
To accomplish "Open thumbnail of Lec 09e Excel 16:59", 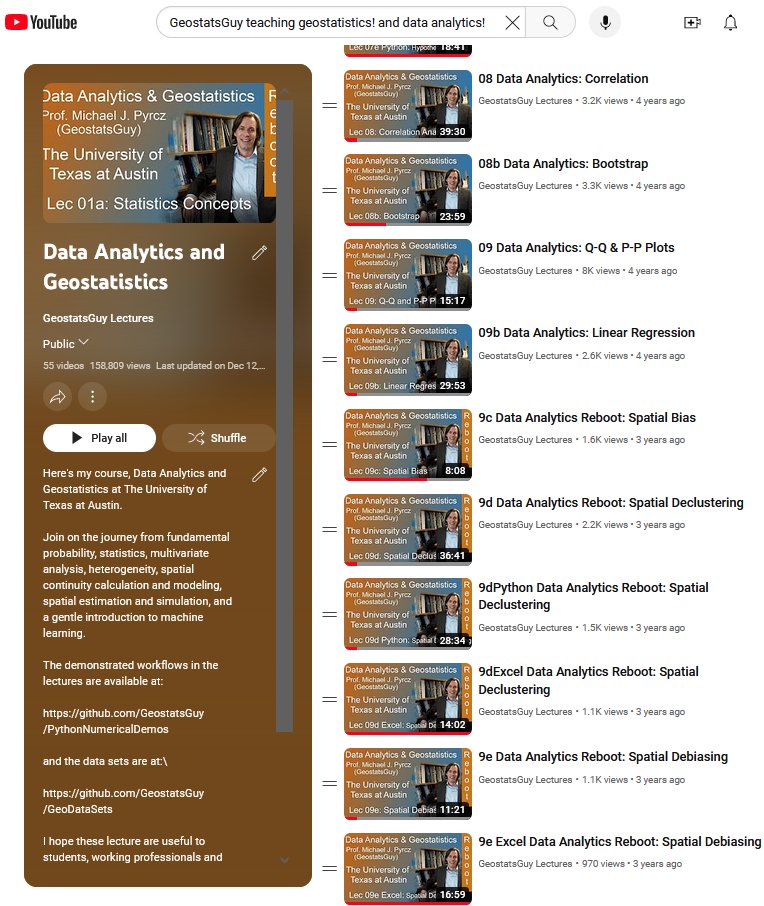I will tap(408, 869).
